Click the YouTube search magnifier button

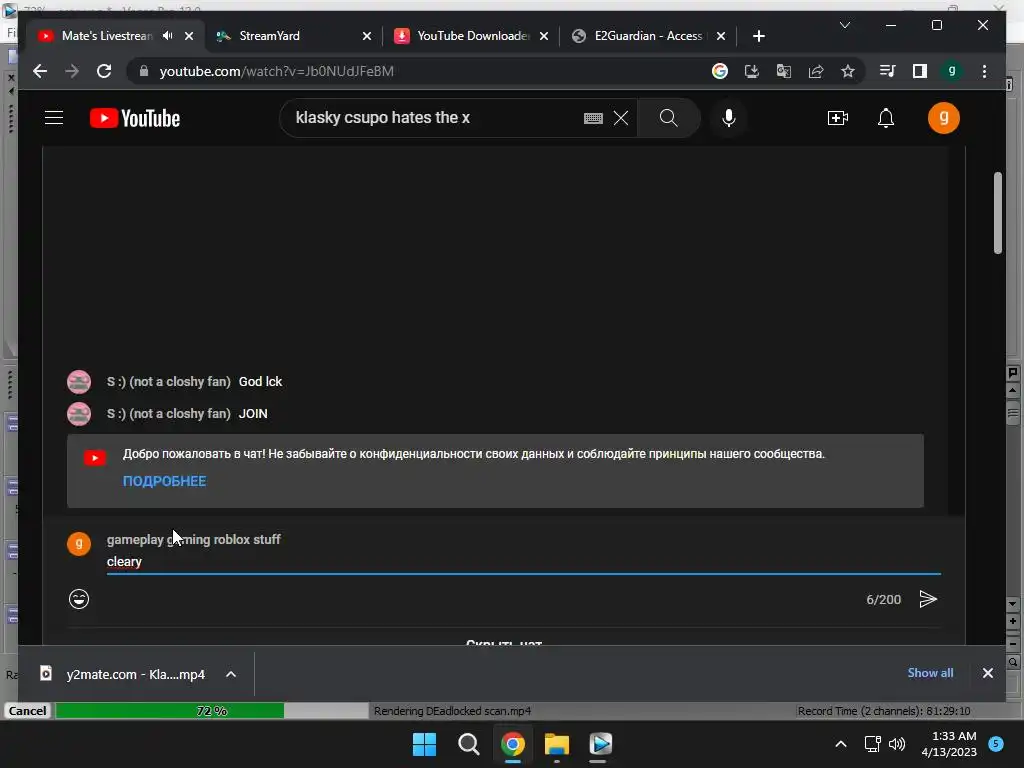(x=668, y=118)
